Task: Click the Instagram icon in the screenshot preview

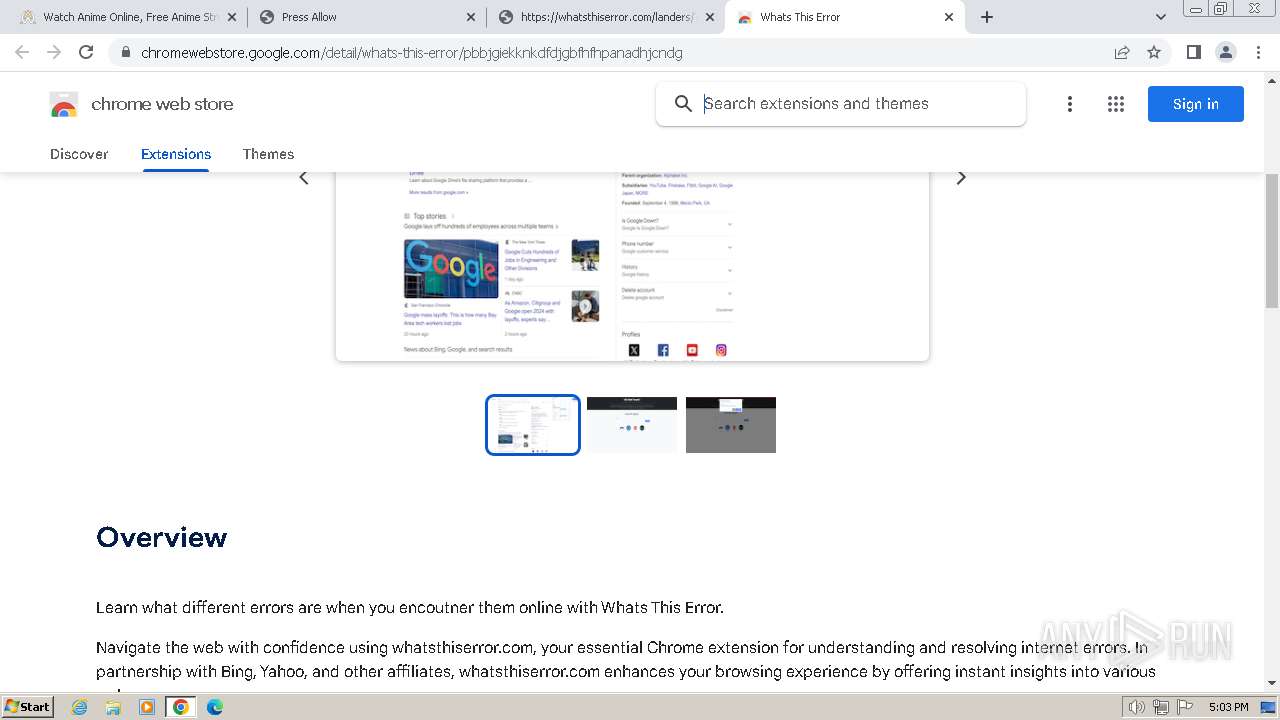Action: pyautogui.click(x=721, y=350)
